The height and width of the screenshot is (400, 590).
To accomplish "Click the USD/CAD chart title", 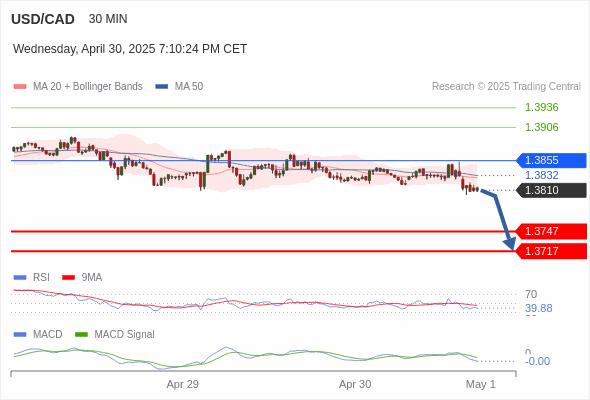I will (43, 19).
